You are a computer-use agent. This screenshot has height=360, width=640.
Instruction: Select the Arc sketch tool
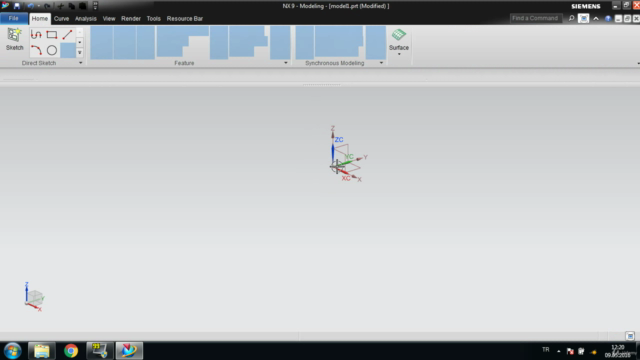pyautogui.click(x=36, y=50)
